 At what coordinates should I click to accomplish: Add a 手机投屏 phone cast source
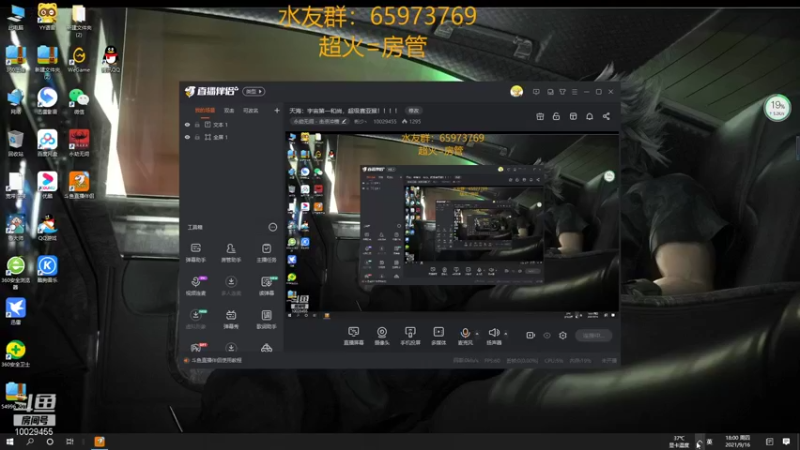point(410,336)
